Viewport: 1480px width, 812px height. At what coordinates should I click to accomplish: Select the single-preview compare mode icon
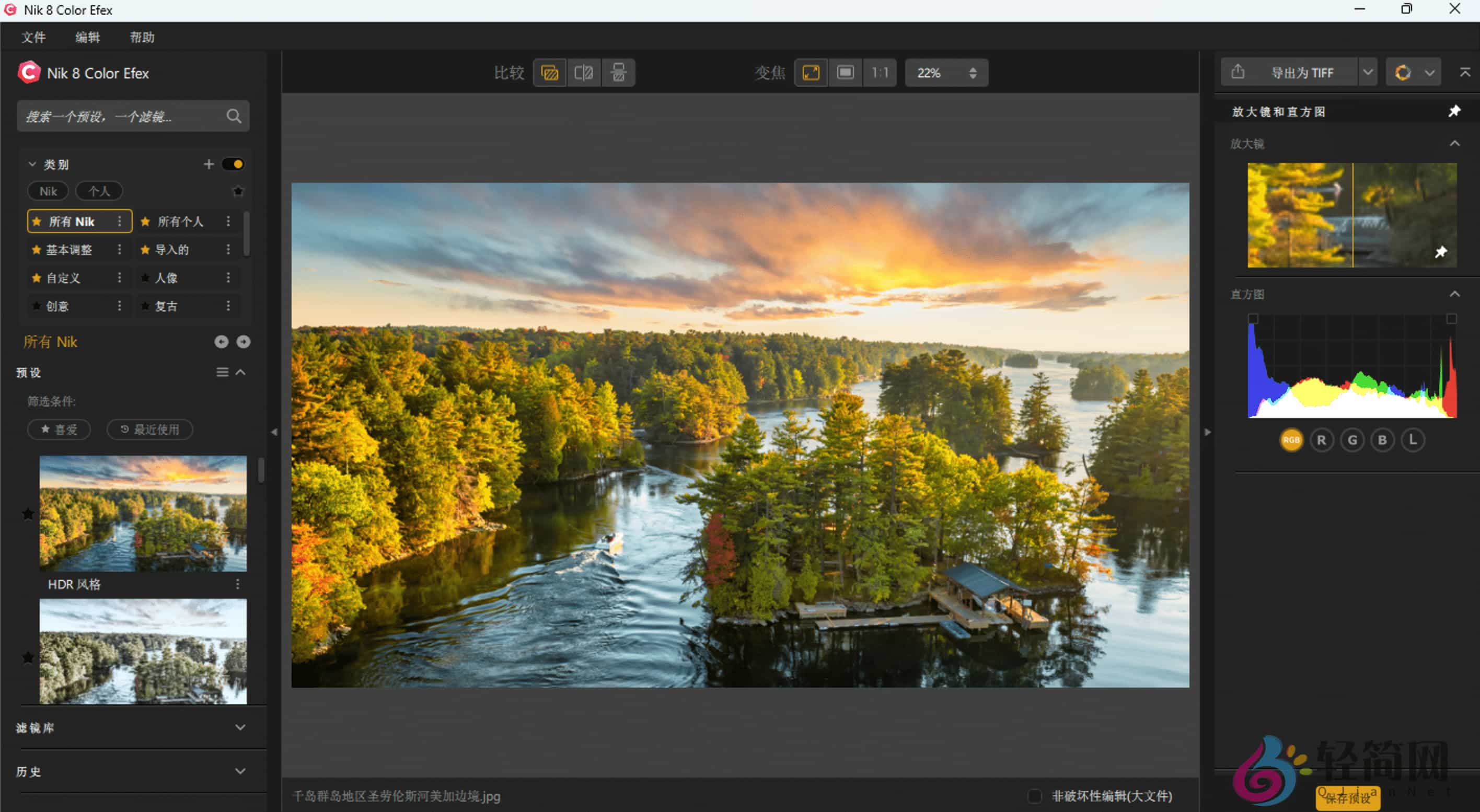click(549, 72)
